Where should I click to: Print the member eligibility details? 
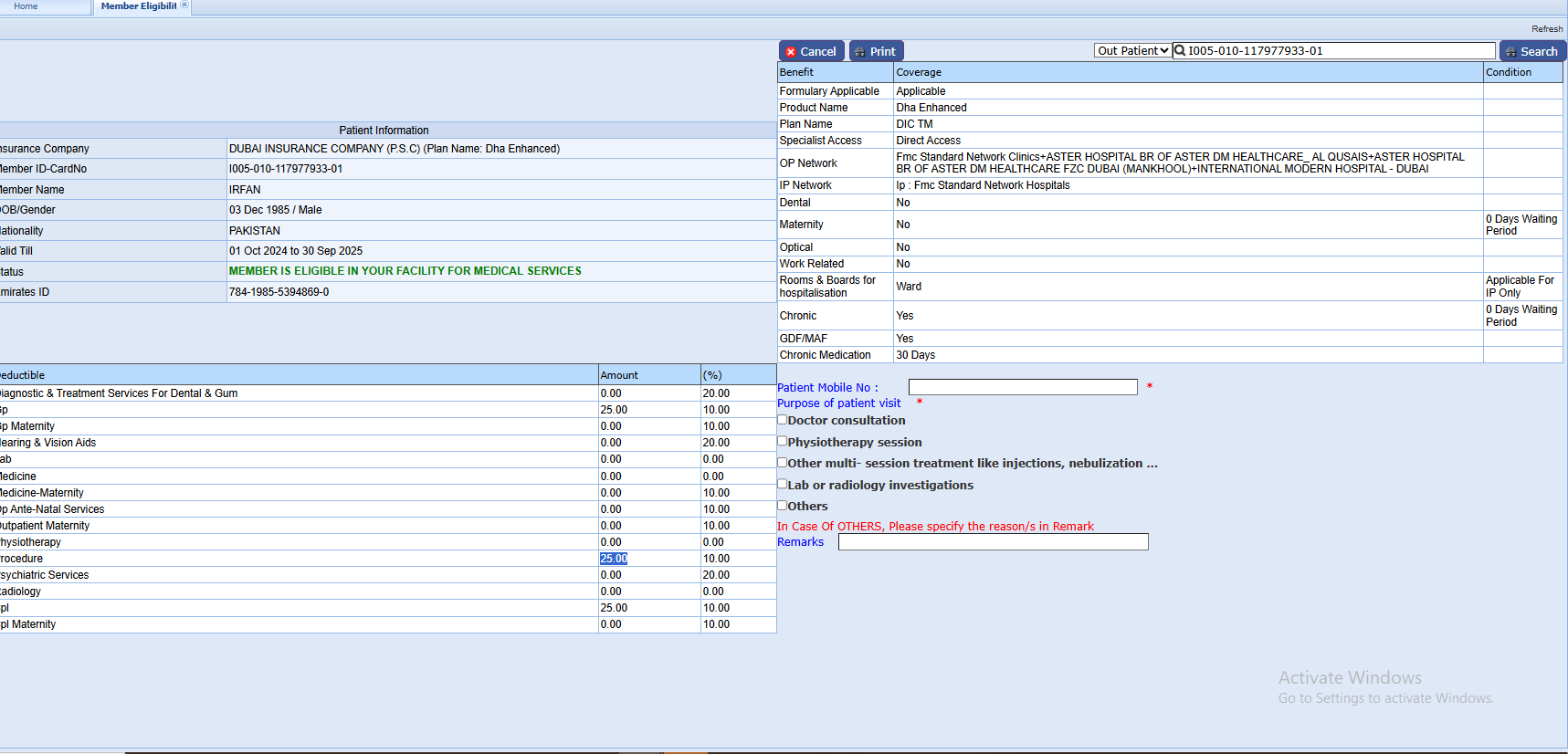point(876,52)
